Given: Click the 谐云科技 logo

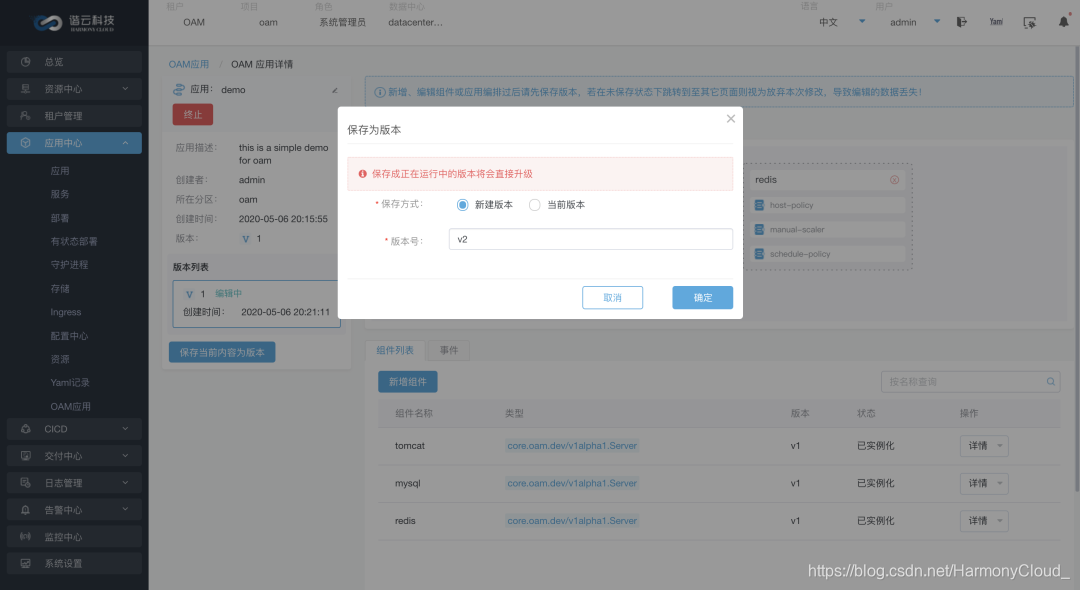Looking at the screenshot, I should click(74, 23).
